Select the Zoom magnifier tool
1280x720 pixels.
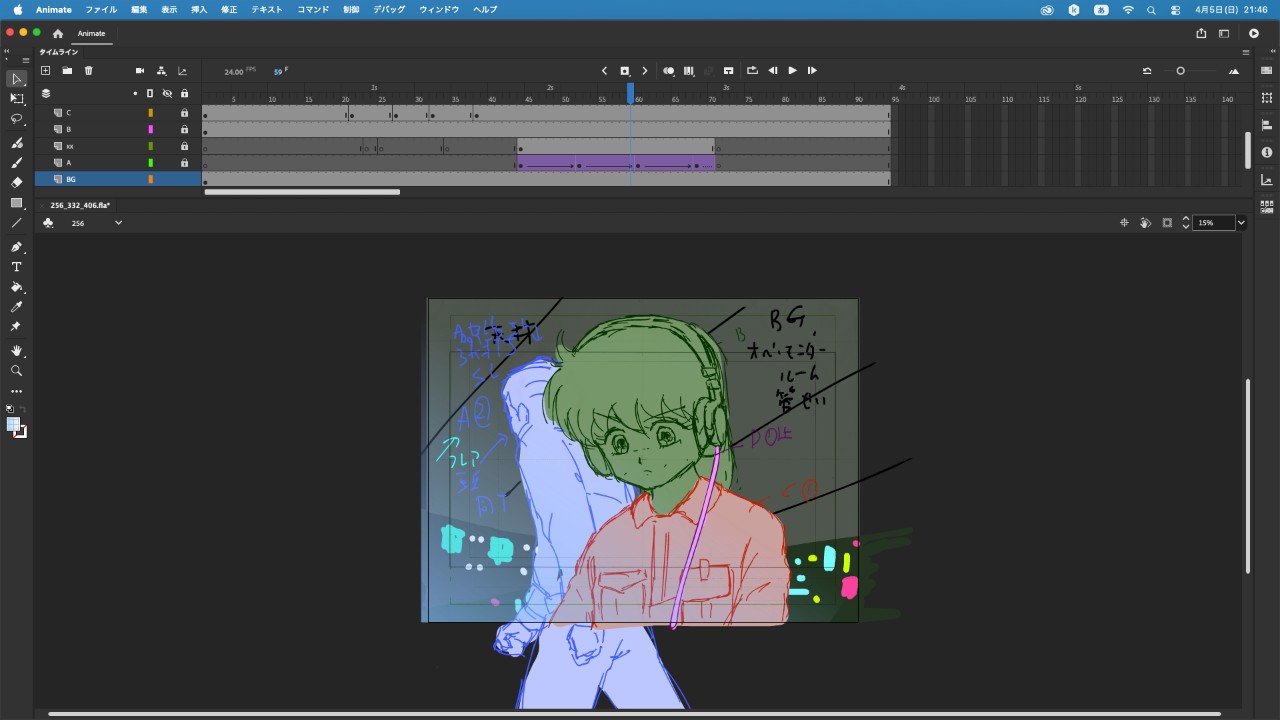pos(16,371)
